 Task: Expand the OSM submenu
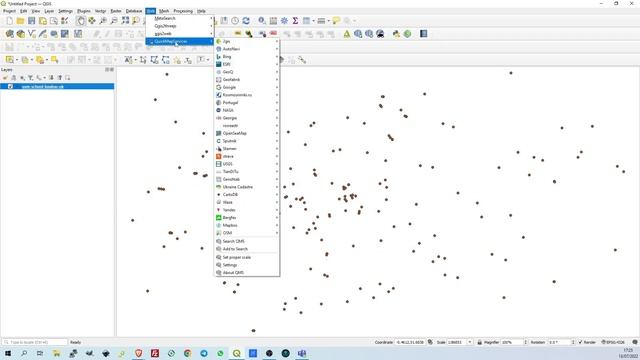point(247,233)
